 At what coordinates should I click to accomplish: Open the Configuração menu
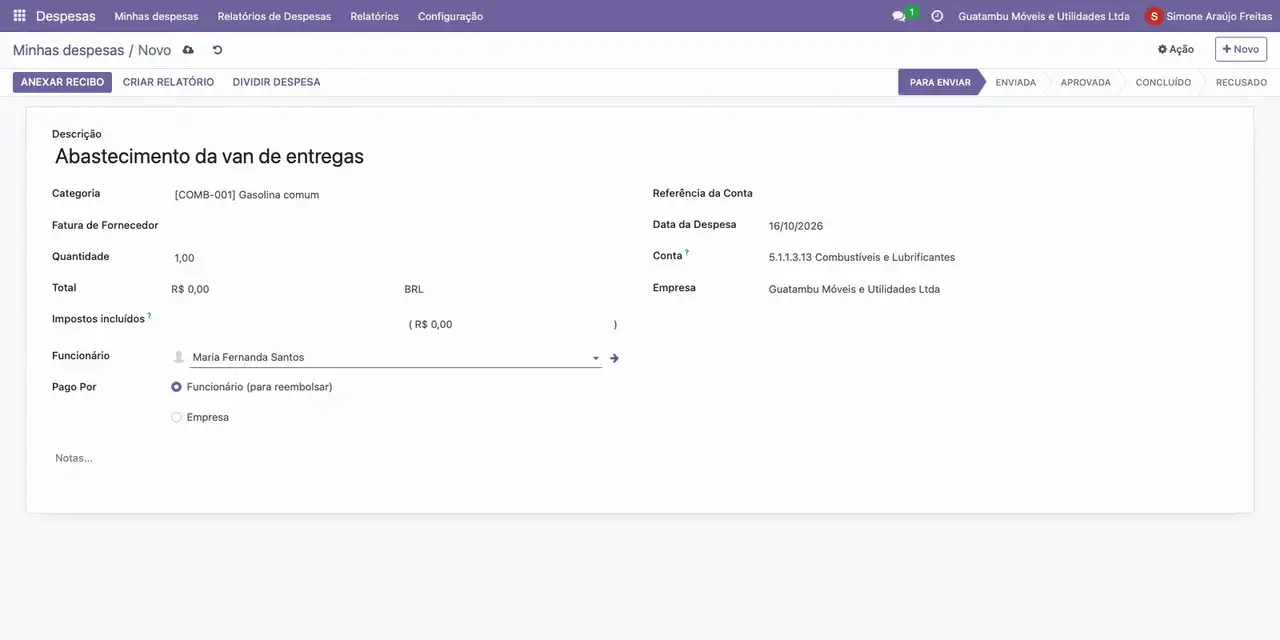point(450,16)
